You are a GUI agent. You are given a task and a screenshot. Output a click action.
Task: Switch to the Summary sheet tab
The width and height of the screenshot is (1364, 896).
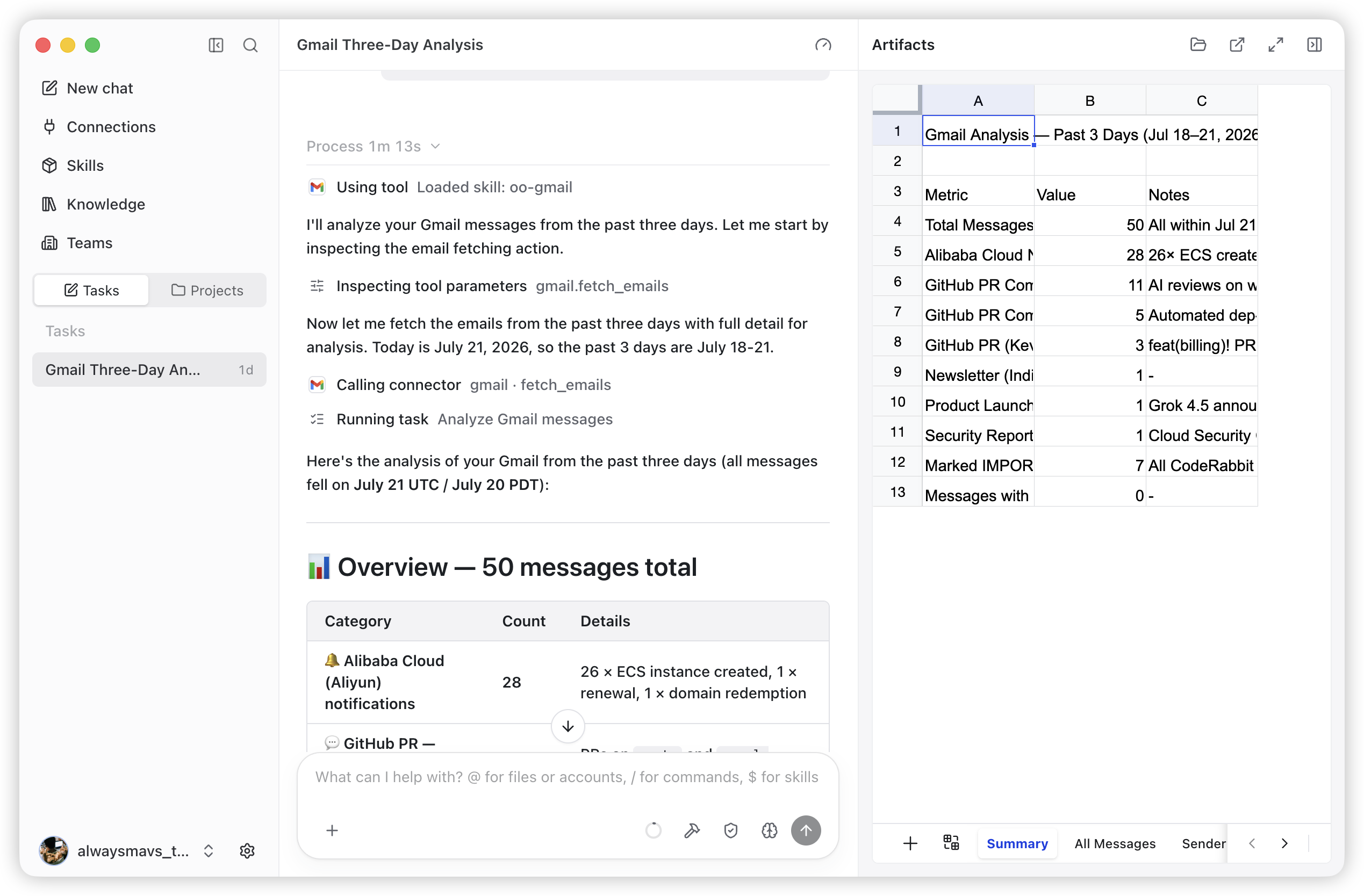click(1017, 843)
